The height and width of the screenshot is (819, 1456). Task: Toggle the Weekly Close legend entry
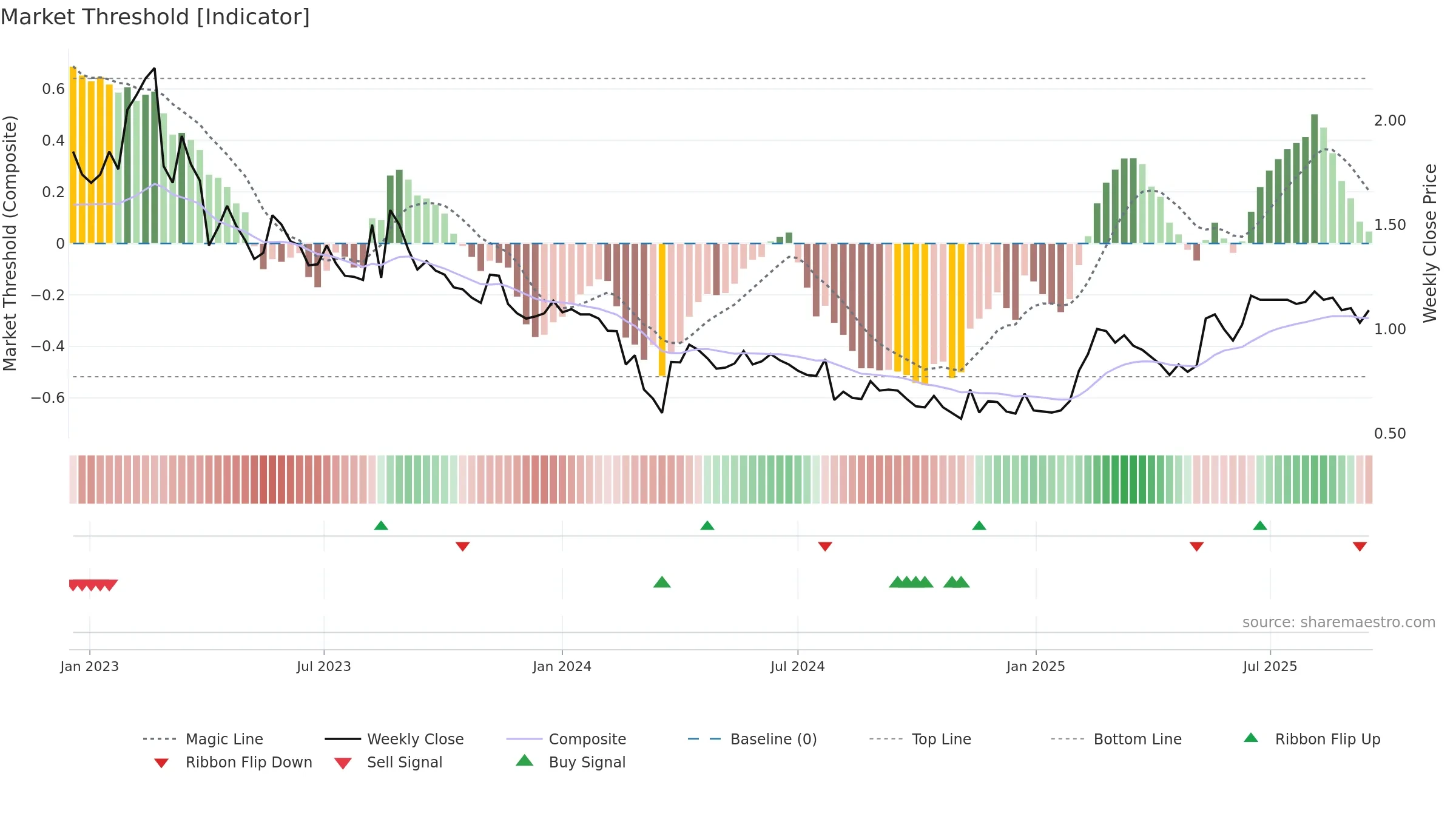tap(394, 739)
